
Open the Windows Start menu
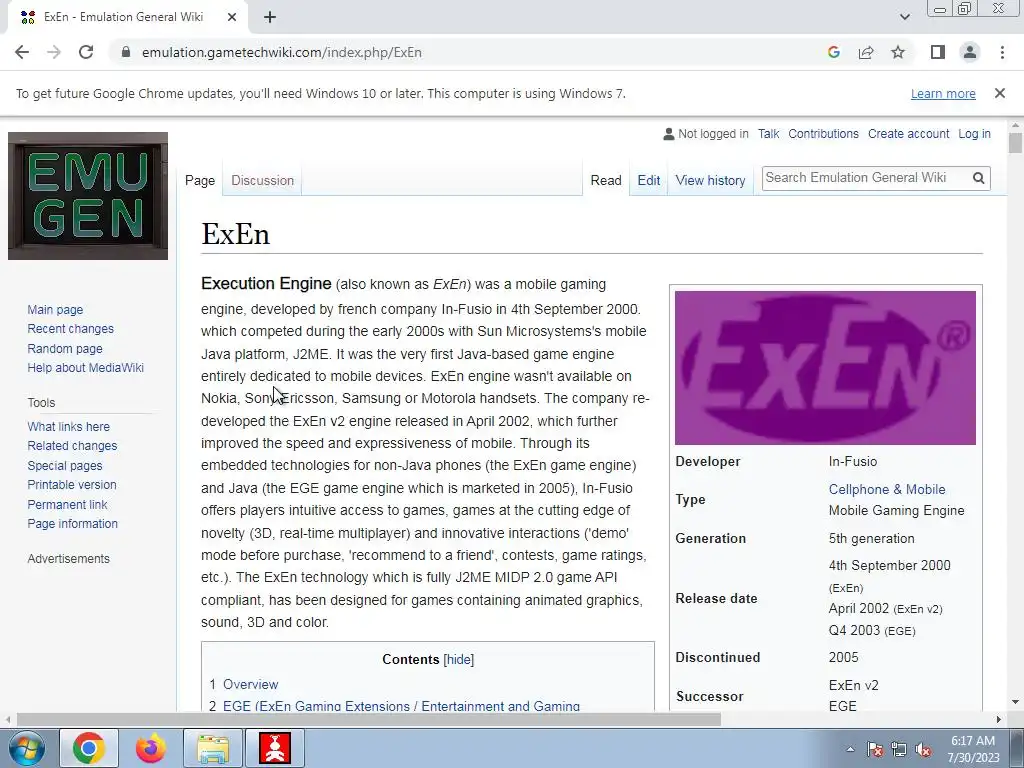coord(27,748)
